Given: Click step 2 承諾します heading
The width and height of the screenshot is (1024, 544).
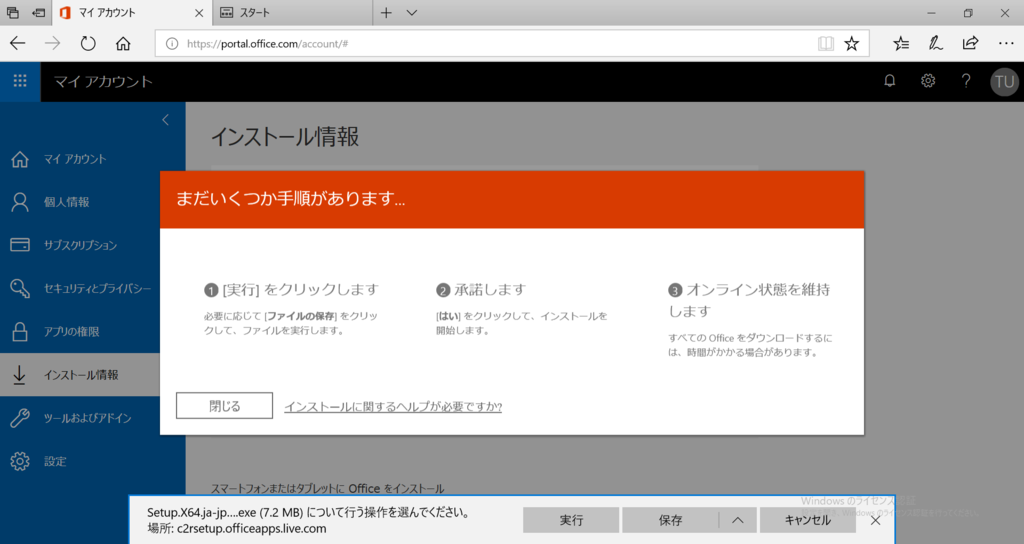Looking at the screenshot, I should point(481,289).
